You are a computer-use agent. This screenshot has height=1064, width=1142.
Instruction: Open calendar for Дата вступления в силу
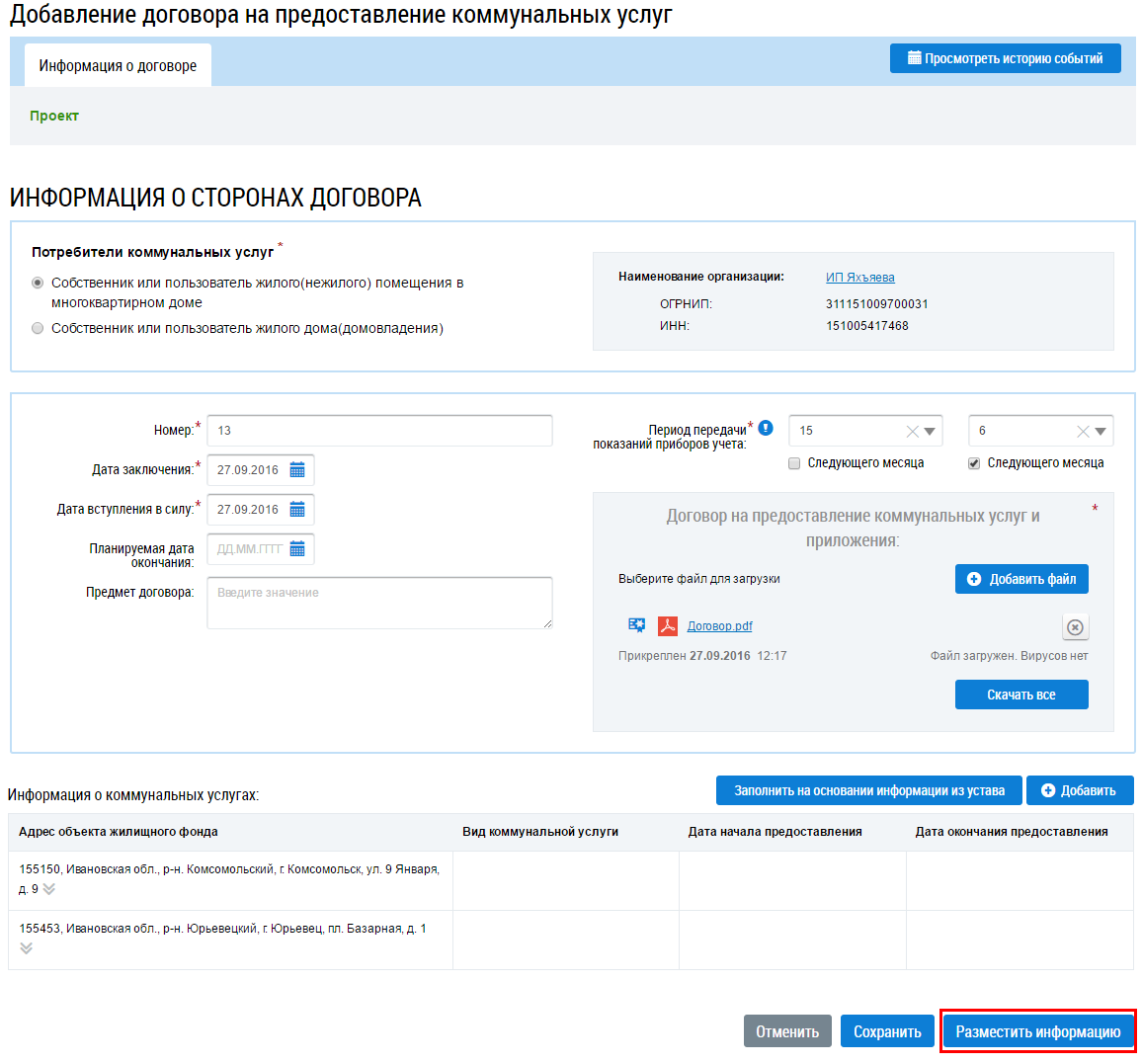pyautogui.click(x=297, y=510)
